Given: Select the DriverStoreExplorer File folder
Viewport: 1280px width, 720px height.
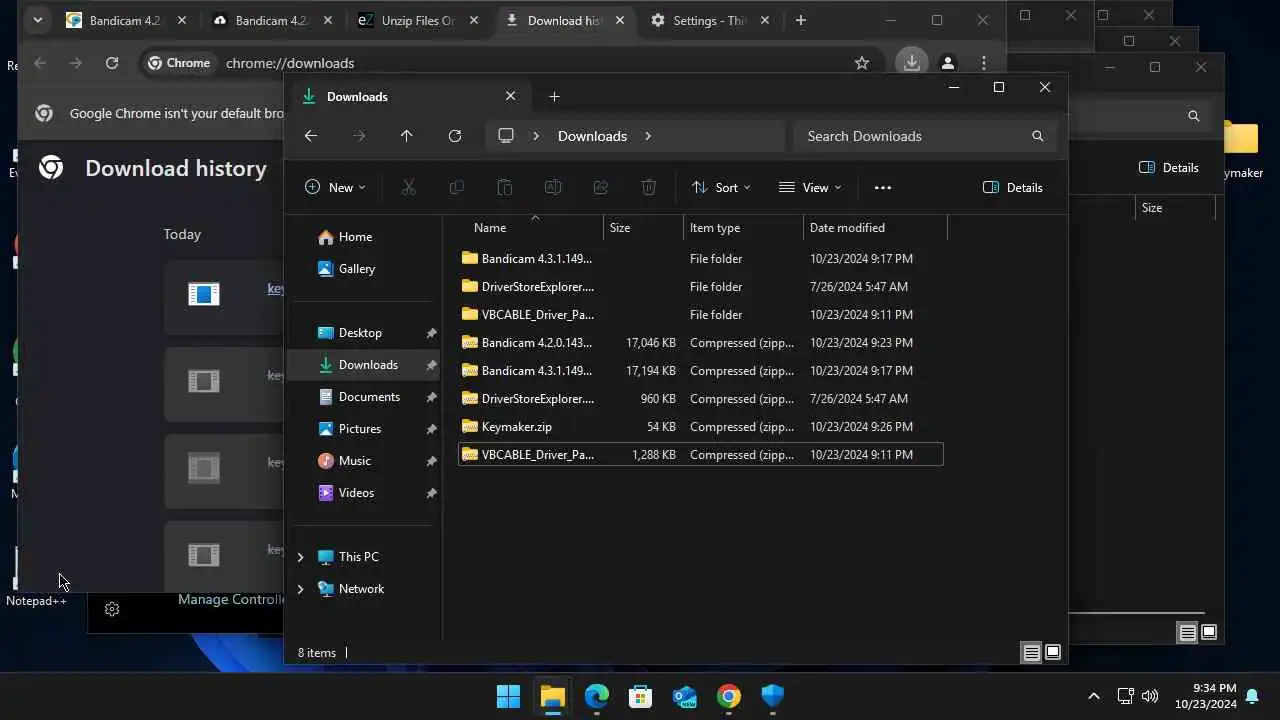Looking at the screenshot, I should (700, 287).
